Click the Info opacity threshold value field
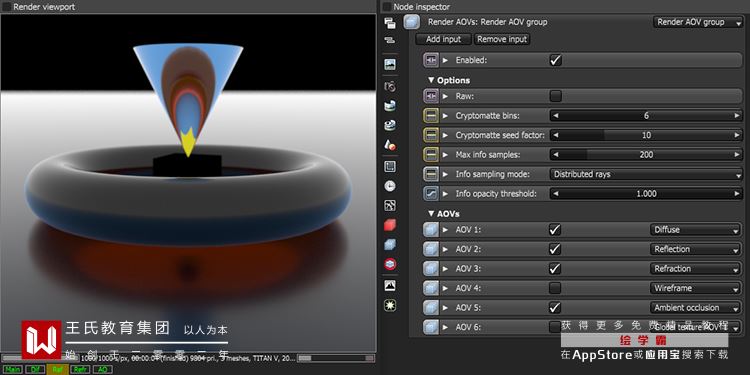This screenshot has height=375, width=750. tap(646, 194)
